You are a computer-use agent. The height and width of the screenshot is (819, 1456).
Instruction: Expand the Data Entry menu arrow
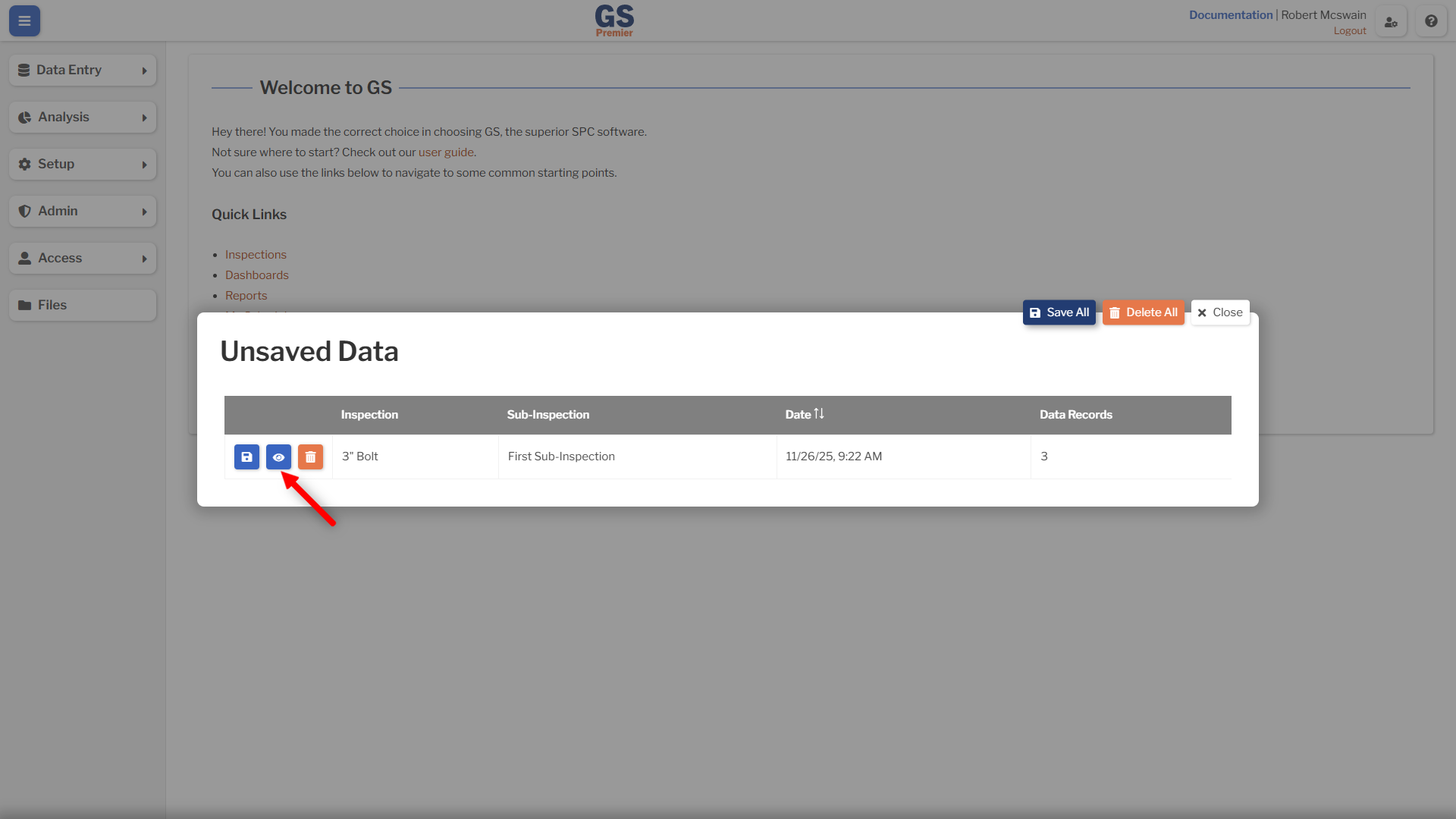point(144,71)
